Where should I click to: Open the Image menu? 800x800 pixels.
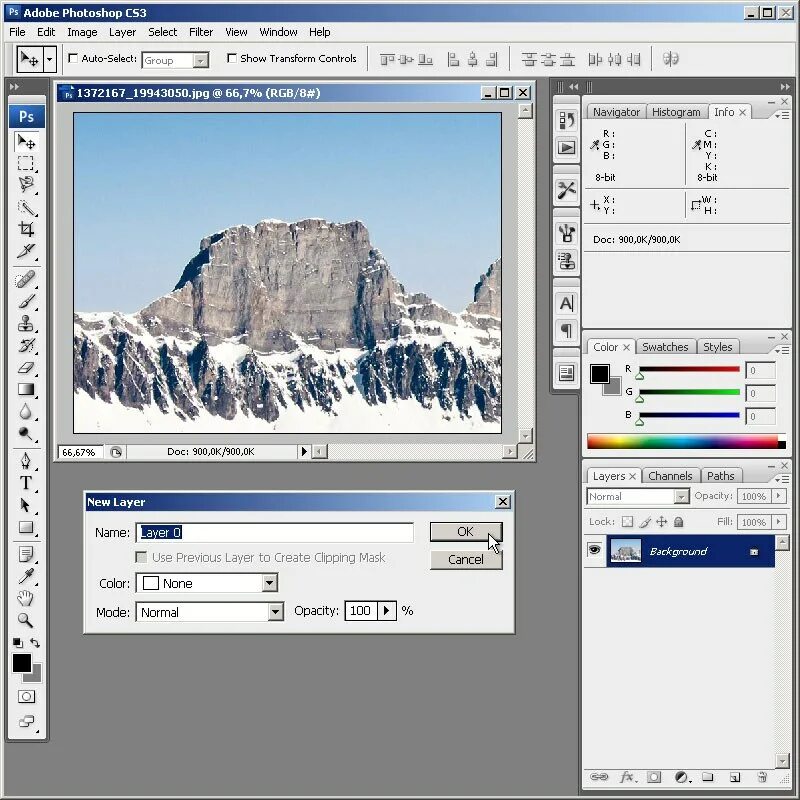tap(82, 32)
